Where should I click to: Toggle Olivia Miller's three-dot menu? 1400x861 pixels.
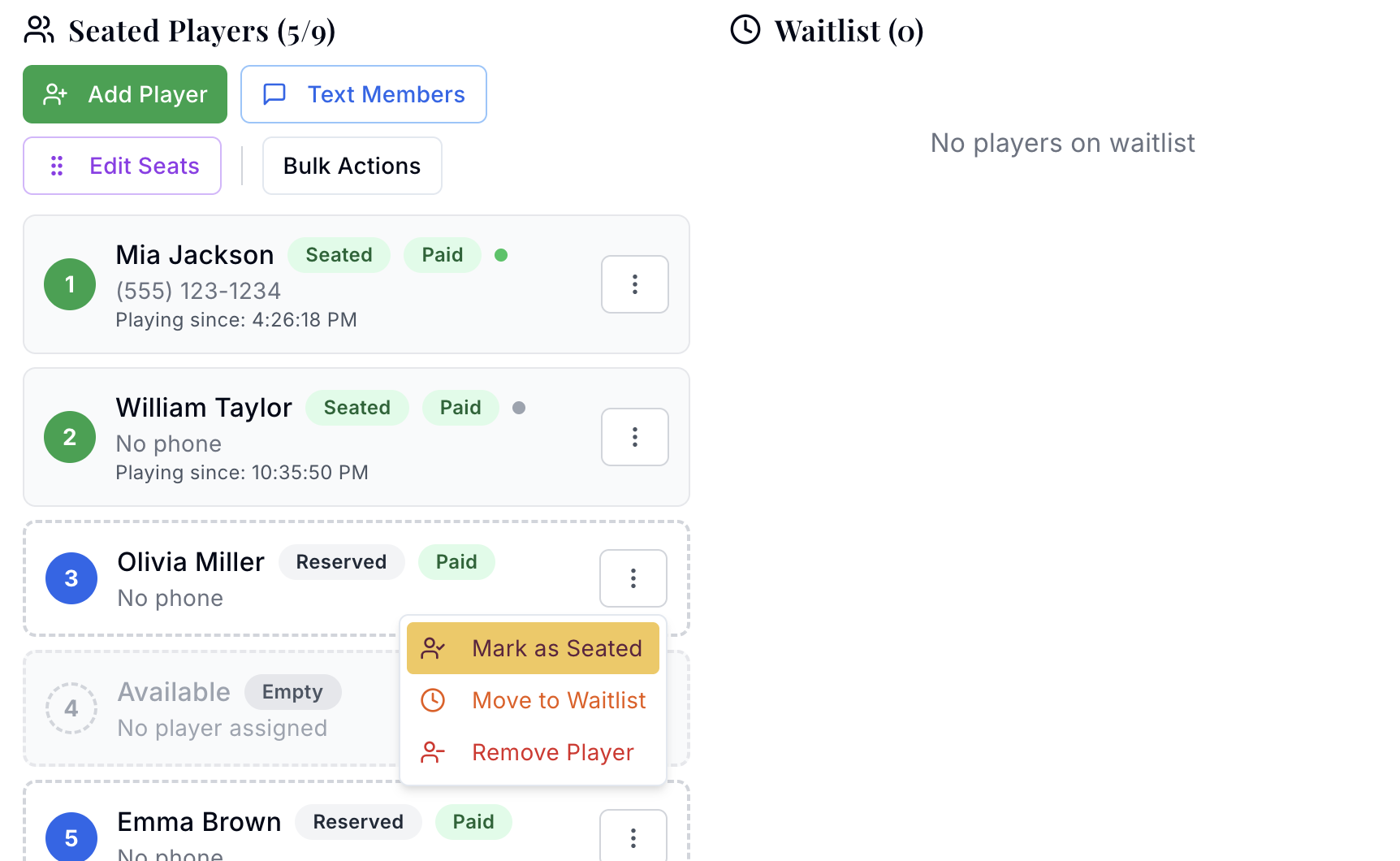click(633, 578)
